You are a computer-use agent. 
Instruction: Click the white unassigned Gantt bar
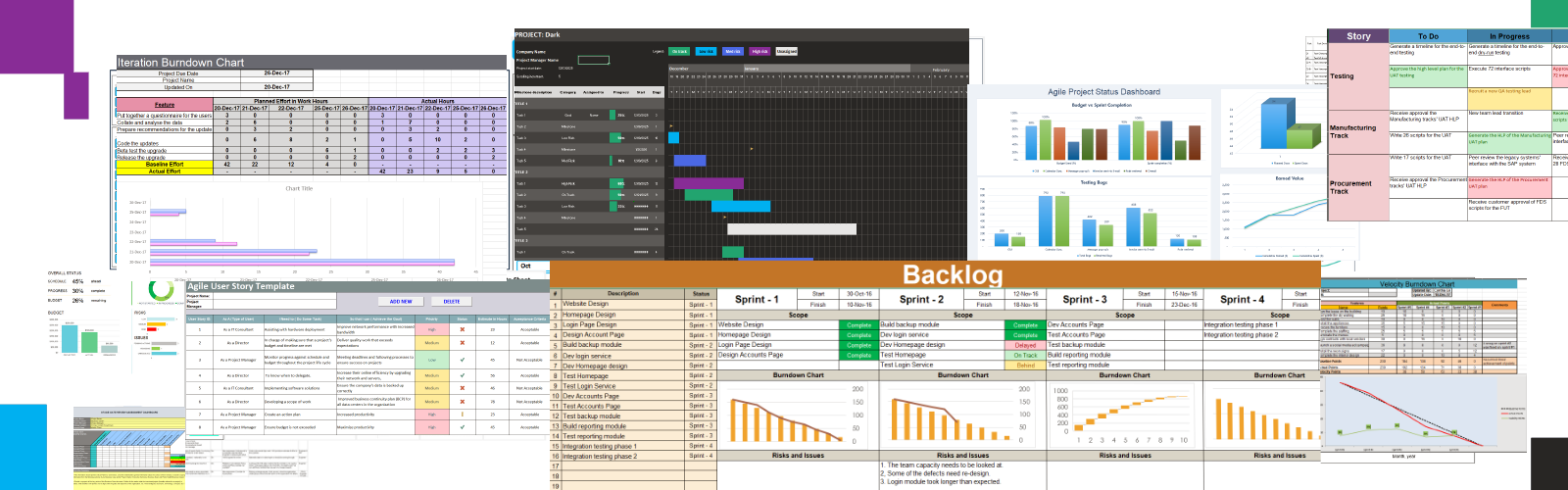tap(792, 229)
